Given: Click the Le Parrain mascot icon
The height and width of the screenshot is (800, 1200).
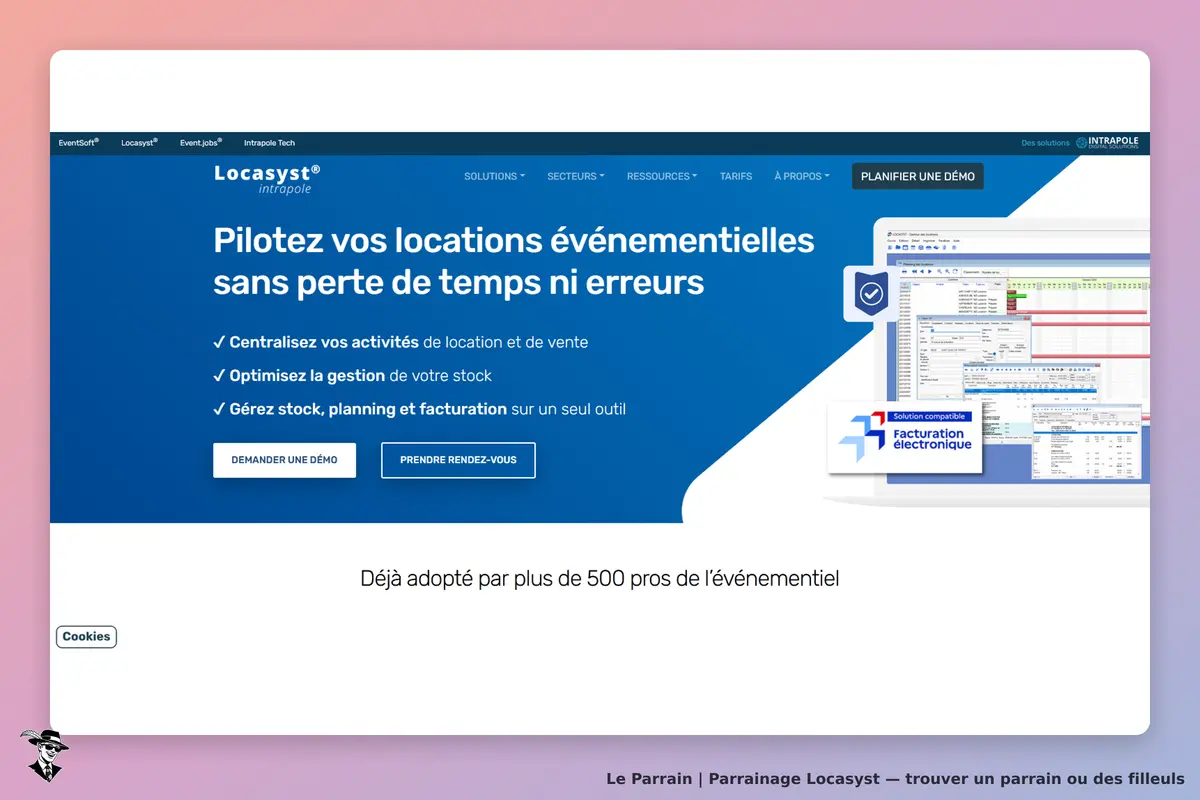Looking at the screenshot, I should [x=43, y=755].
